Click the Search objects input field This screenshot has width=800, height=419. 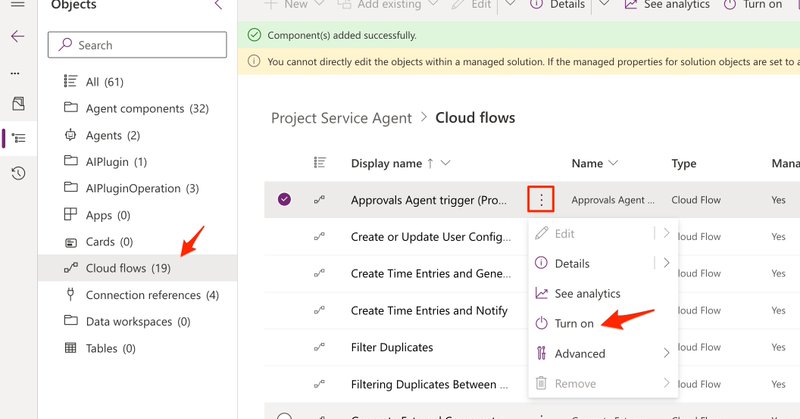pyautogui.click(x=137, y=45)
